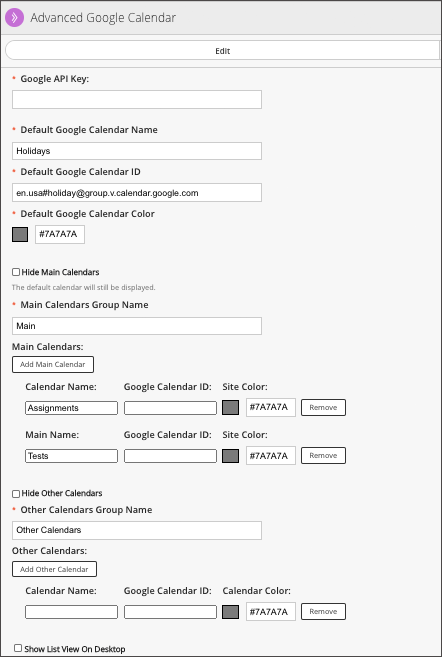Enable Show List View On Desktop
The height and width of the screenshot is (657, 442).
18,648
